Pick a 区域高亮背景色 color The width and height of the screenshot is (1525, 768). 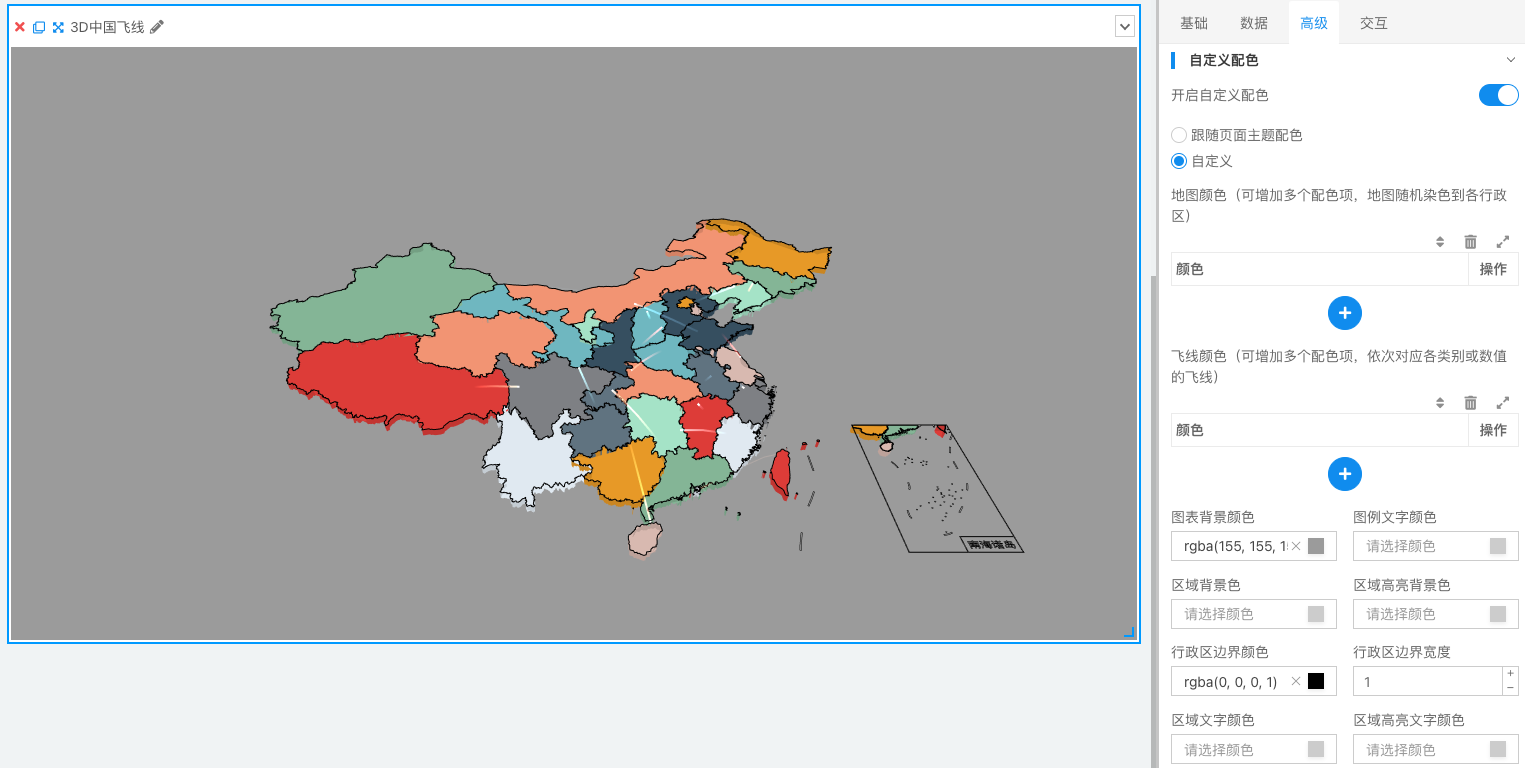(x=1435, y=614)
